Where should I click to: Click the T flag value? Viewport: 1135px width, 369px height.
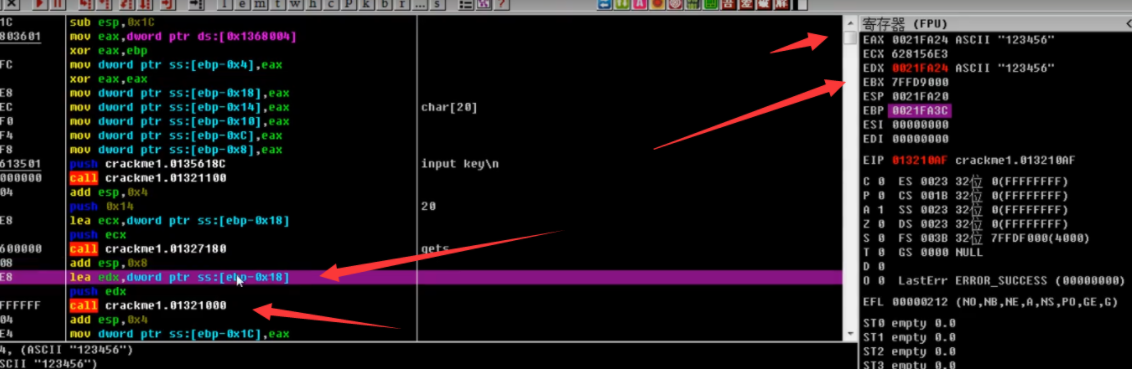point(882,252)
